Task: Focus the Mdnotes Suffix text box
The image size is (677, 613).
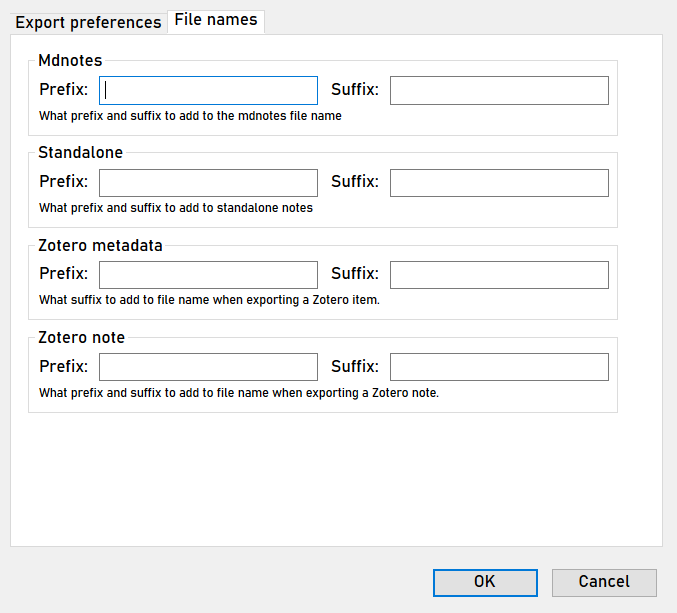Action: (499, 90)
